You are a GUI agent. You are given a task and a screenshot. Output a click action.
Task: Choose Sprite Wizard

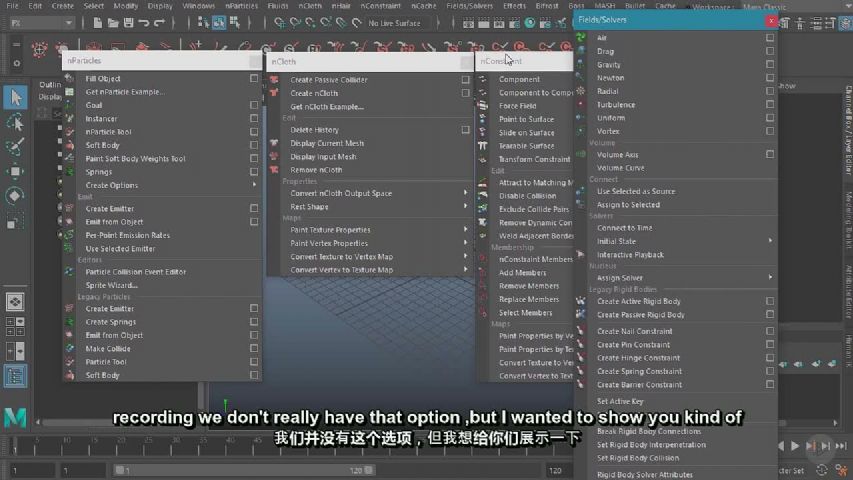tap(112, 285)
